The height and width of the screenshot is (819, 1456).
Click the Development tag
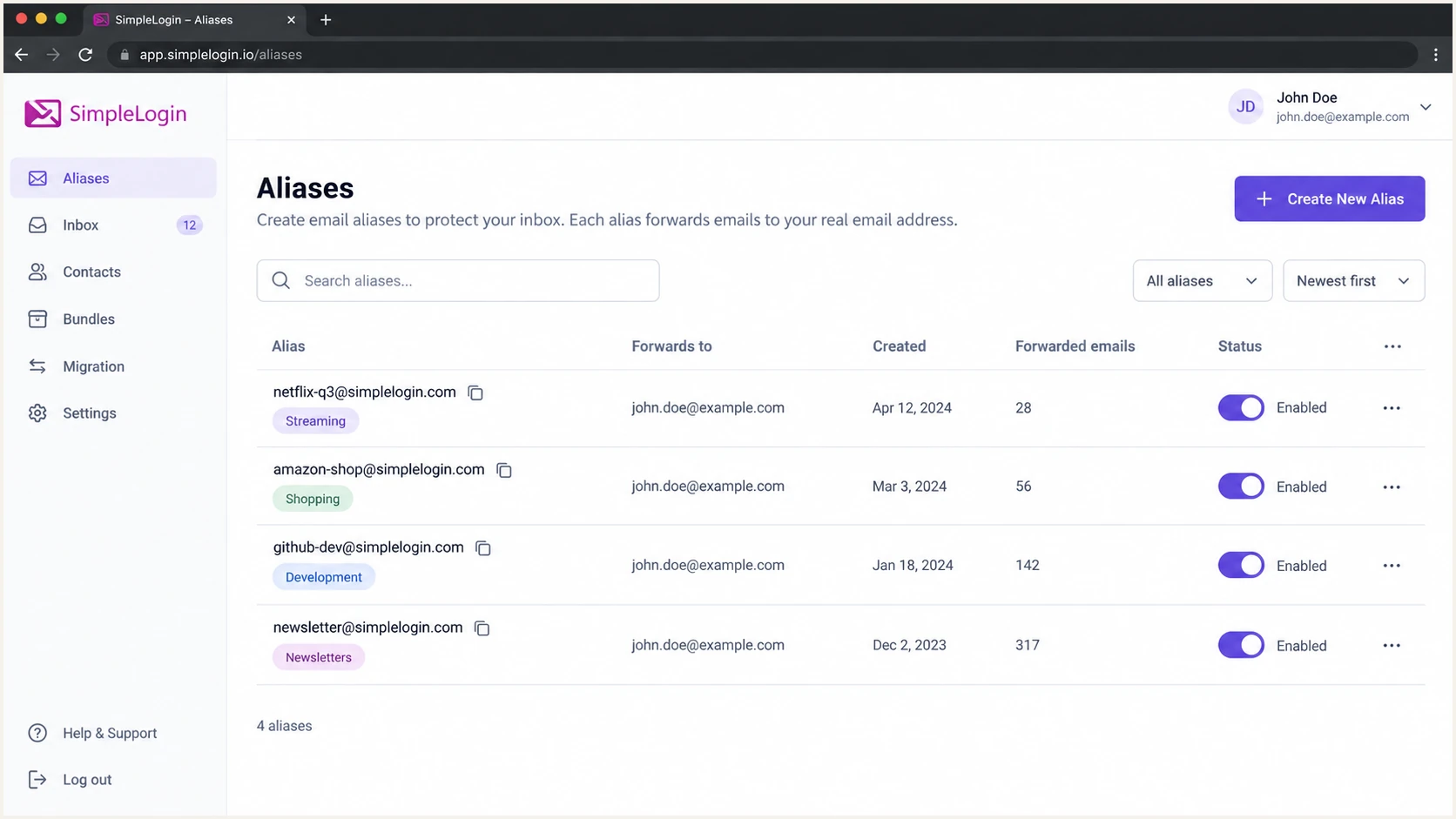[x=324, y=577]
